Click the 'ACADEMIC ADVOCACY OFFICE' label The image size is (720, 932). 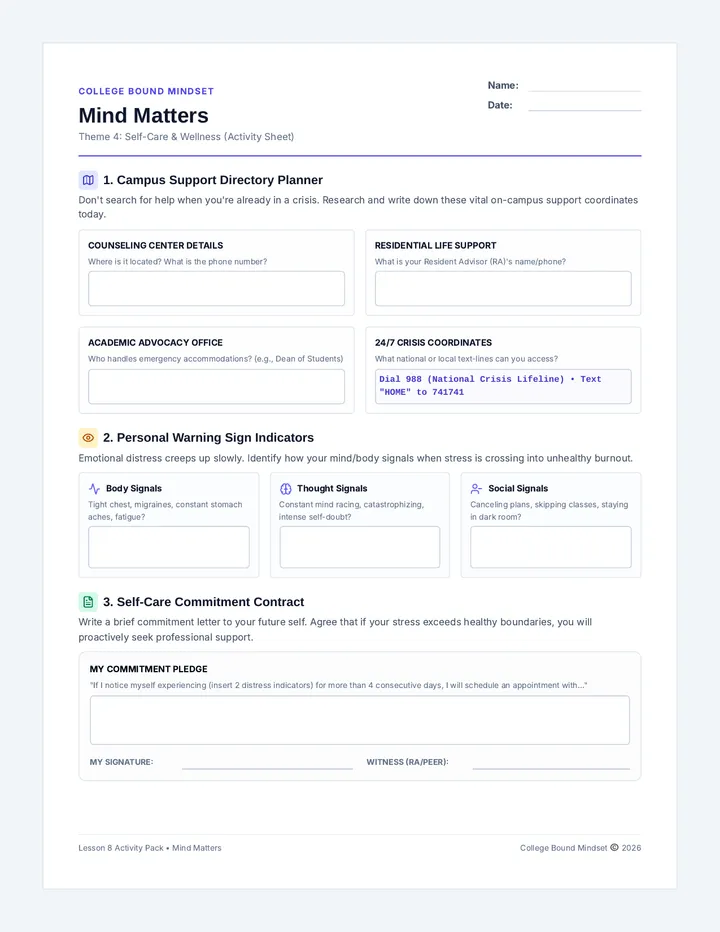click(x=155, y=343)
